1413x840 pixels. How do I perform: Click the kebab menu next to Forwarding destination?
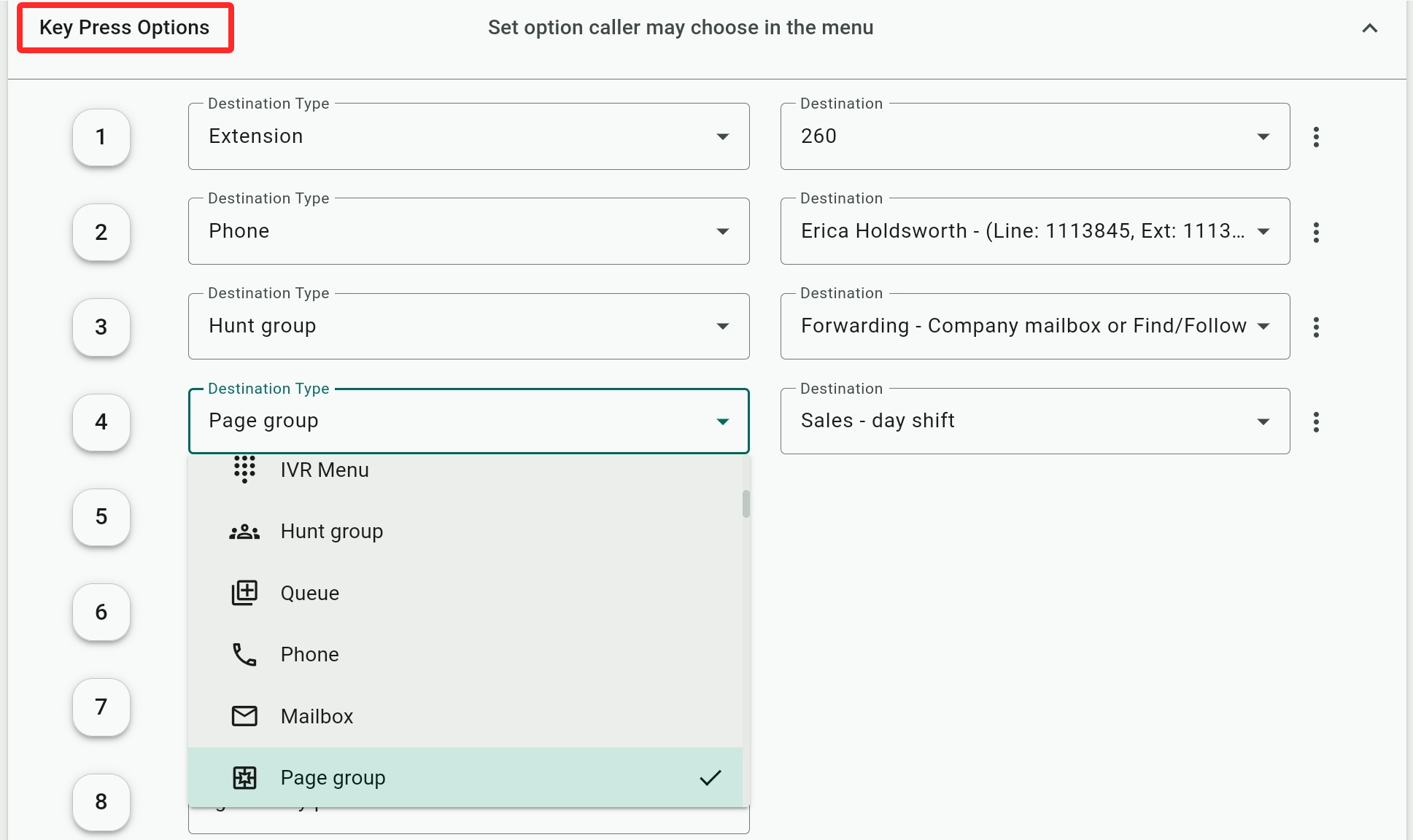click(x=1316, y=327)
